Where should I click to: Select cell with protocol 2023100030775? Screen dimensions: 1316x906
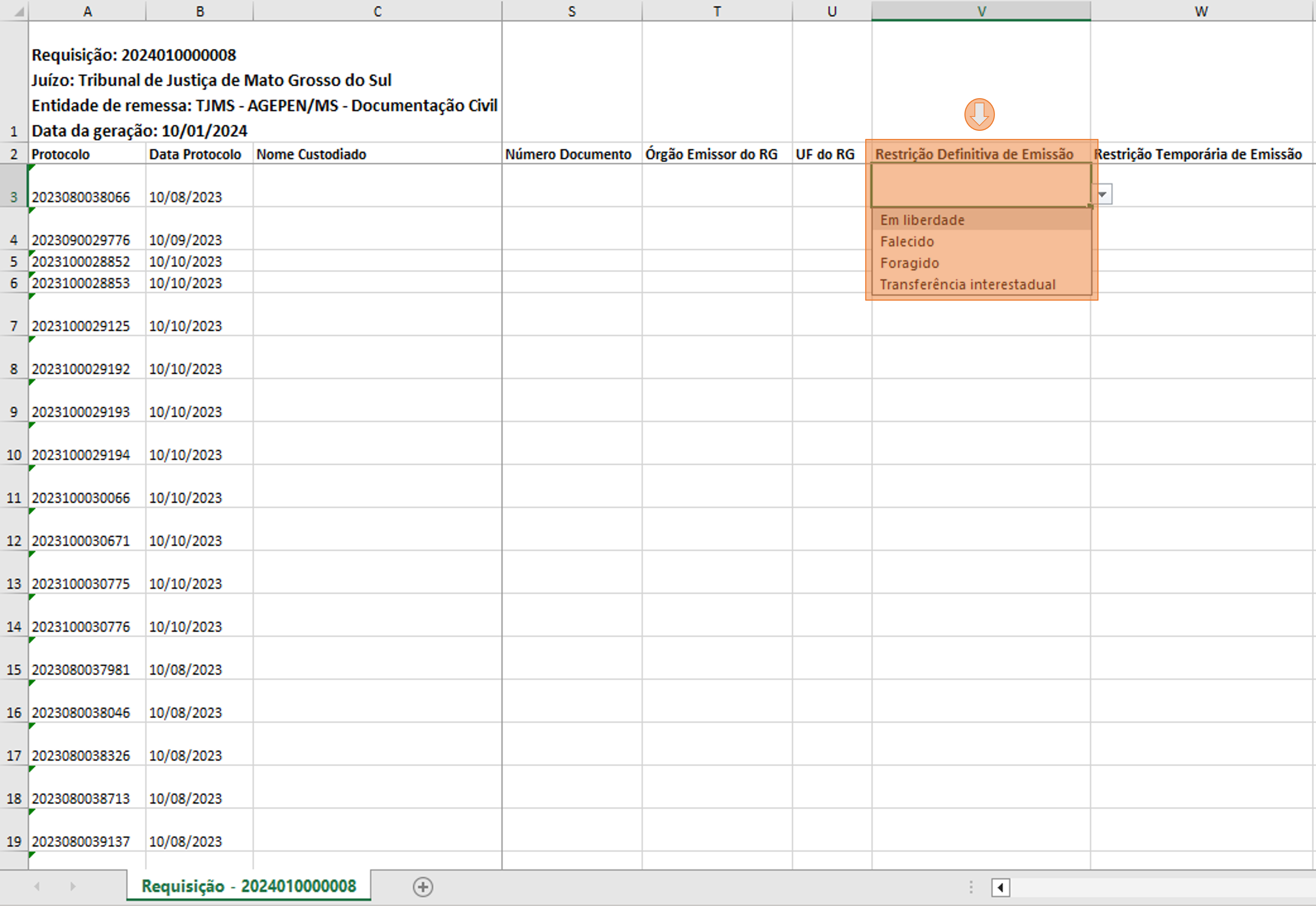pyautogui.click(x=87, y=572)
